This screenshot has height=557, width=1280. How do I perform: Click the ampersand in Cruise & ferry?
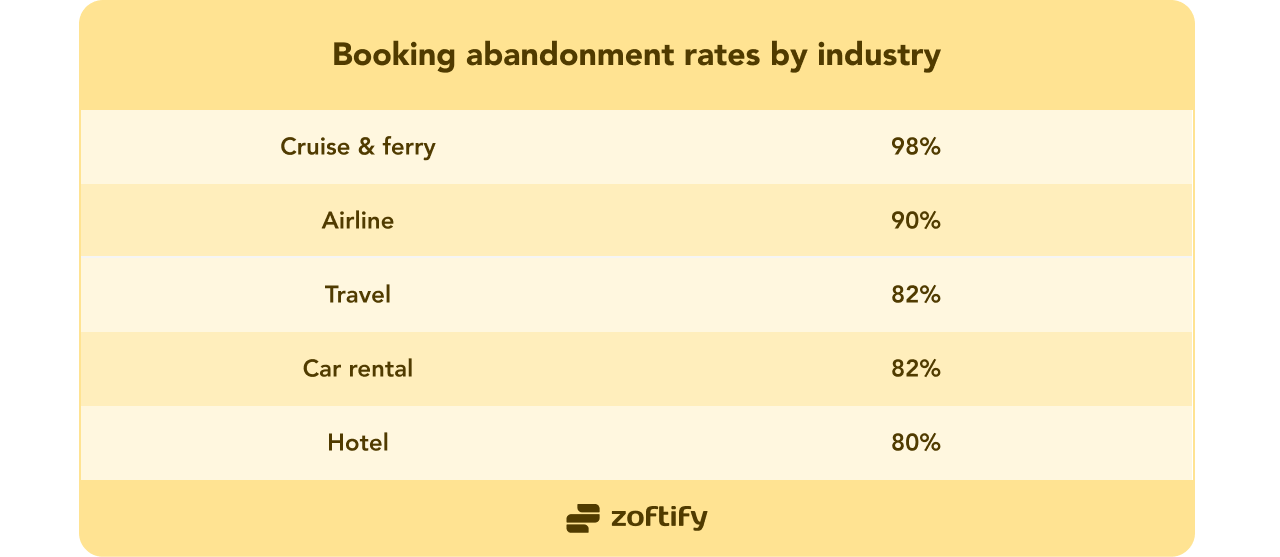pos(366,147)
